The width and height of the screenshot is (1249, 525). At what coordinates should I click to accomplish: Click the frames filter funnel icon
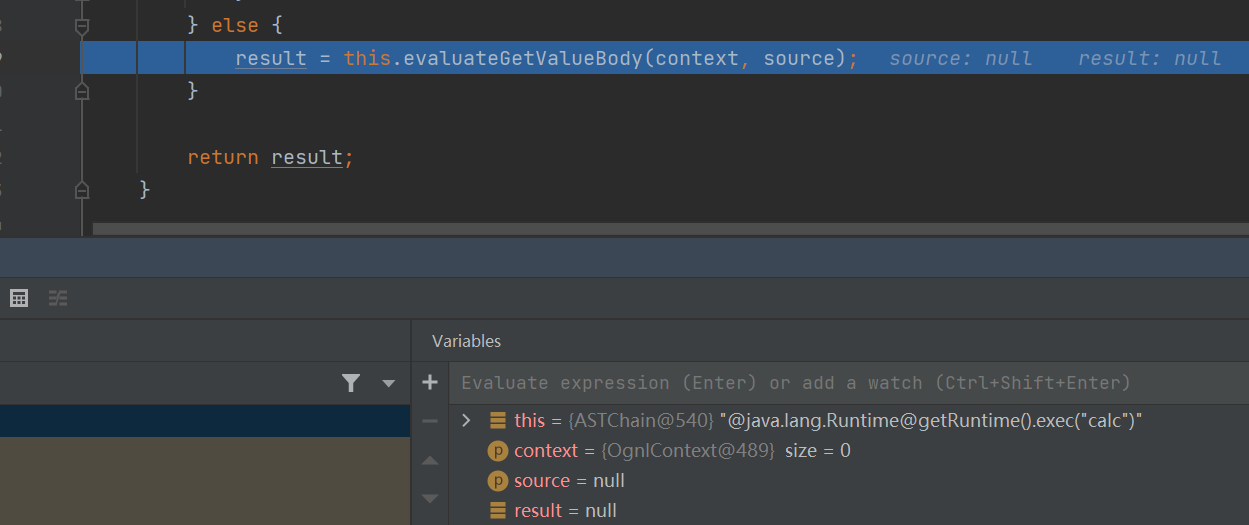(x=351, y=383)
